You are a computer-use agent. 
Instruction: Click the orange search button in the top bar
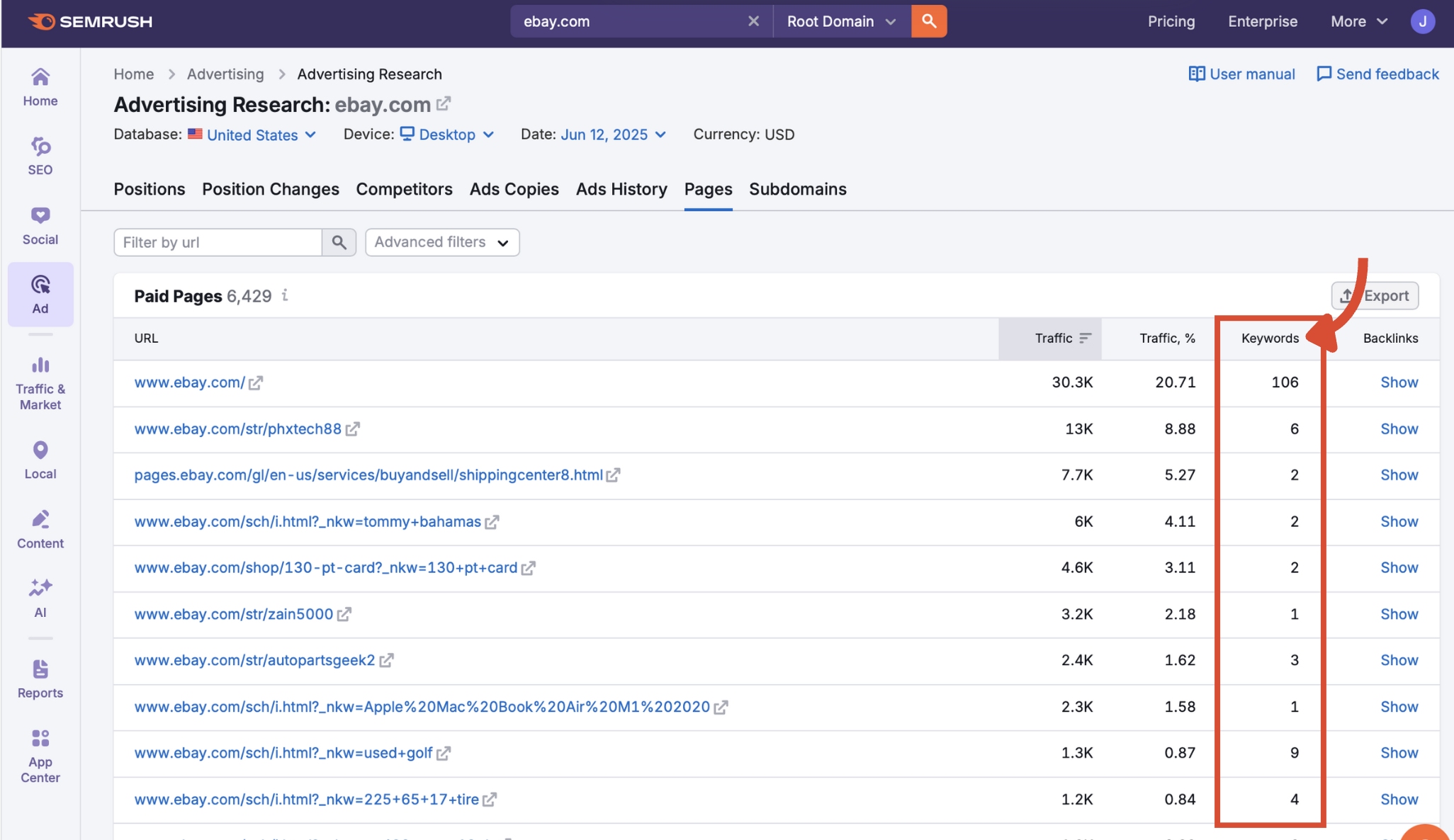[x=928, y=21]
